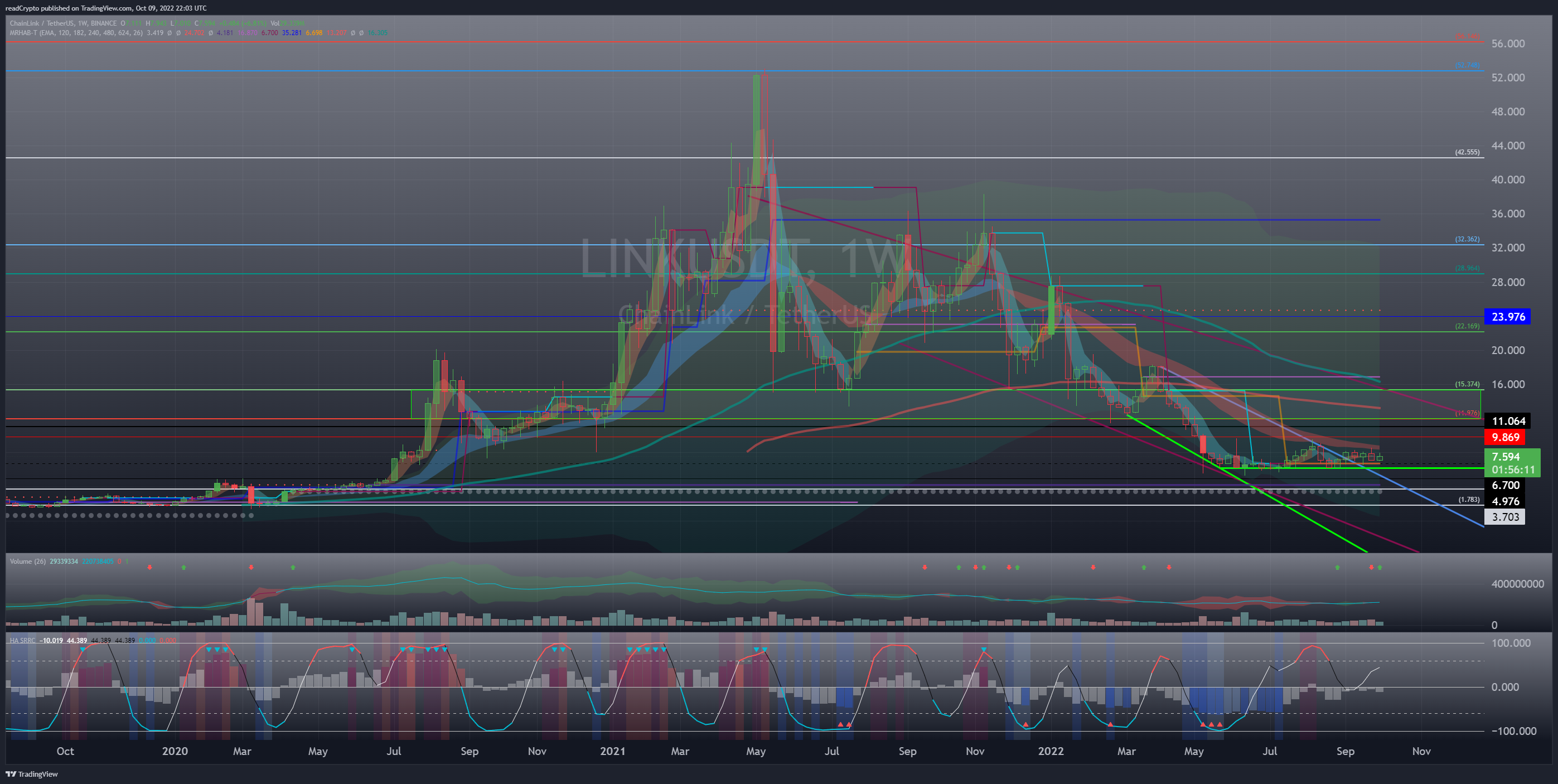Click the Vol 29.339M value in legend
The height and width of the screenshot is (784, 1558).
(x=288, y=23)
